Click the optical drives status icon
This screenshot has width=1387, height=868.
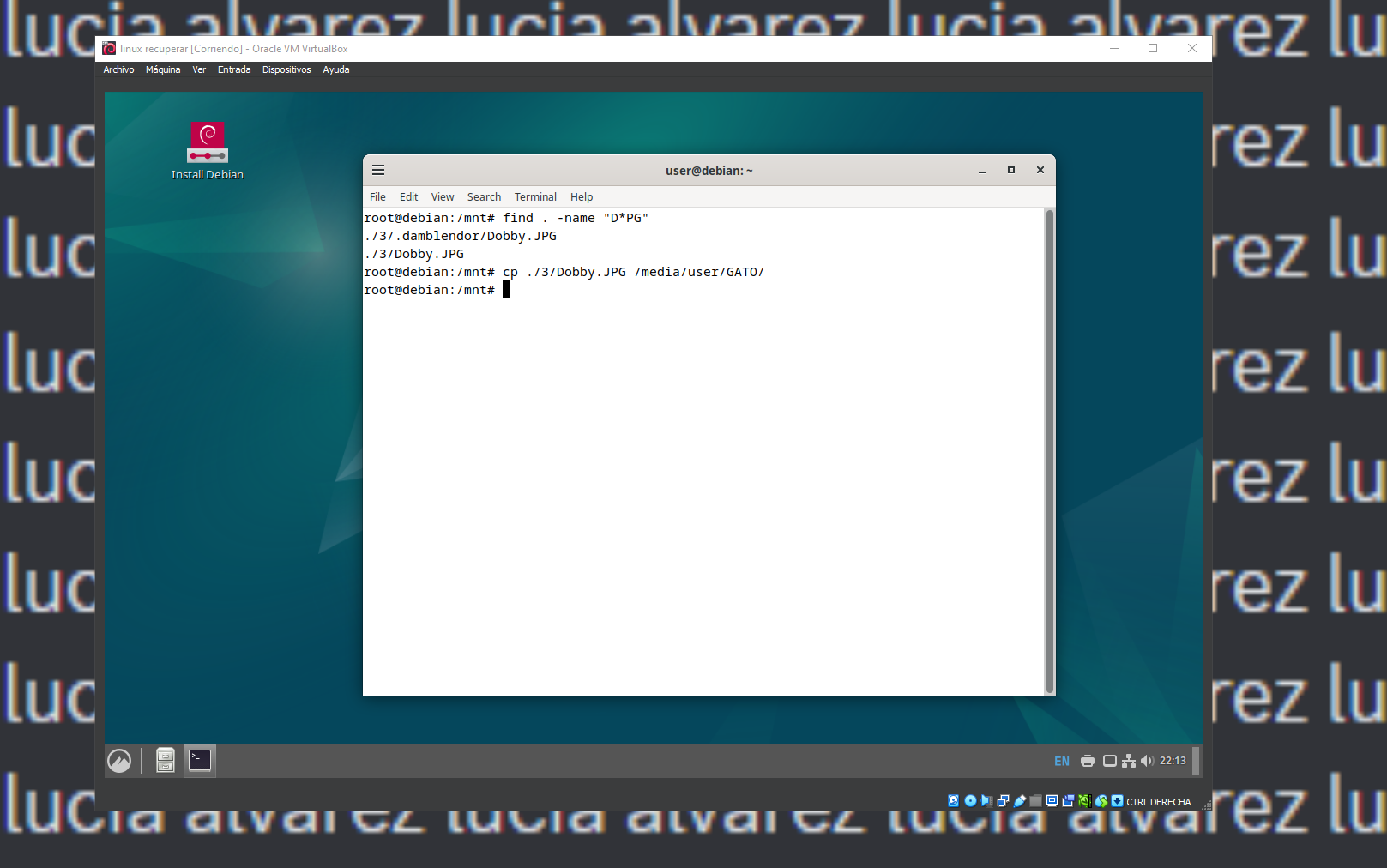click(970, 800)
